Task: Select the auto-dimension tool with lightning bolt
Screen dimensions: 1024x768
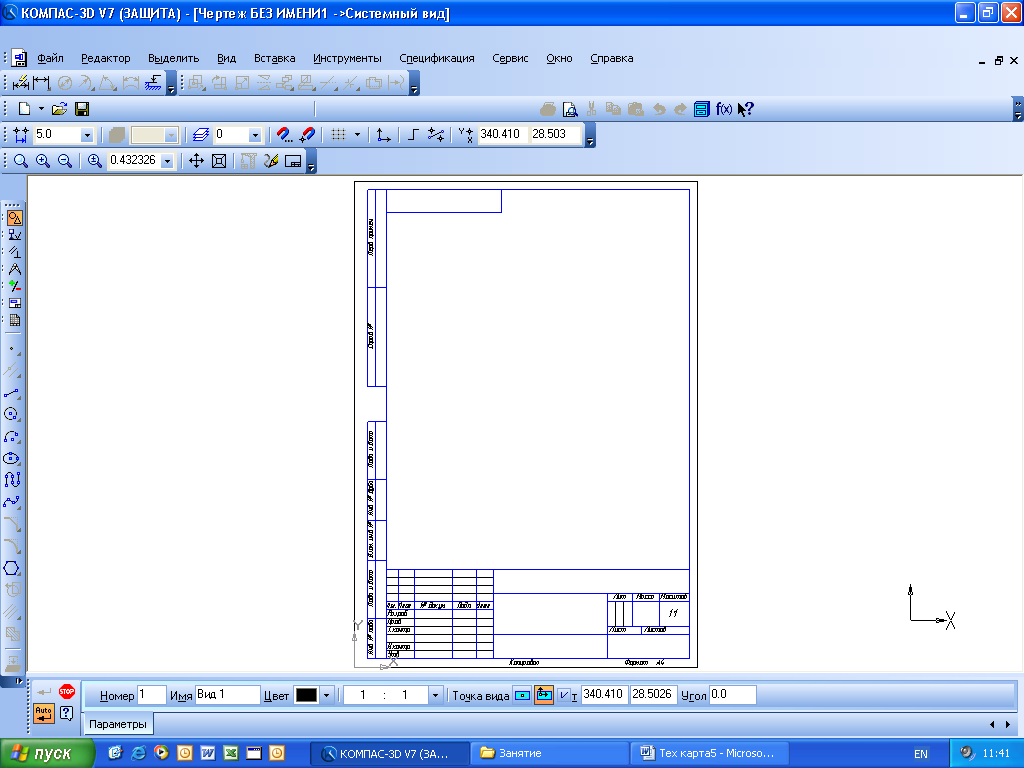Action: coord(21,83)
